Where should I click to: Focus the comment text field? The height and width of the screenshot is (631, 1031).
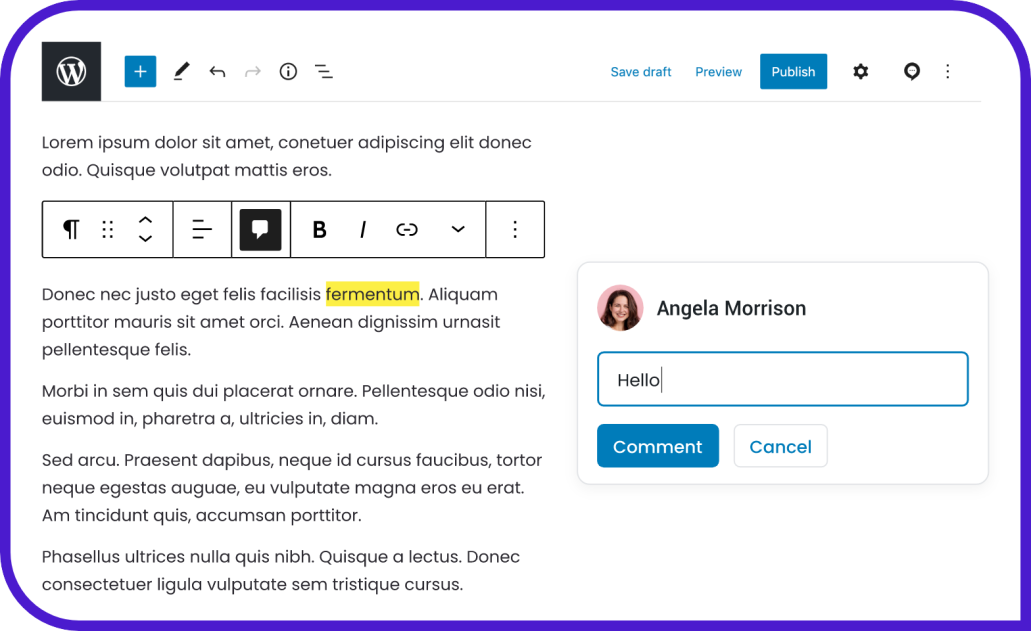[782, 379]
